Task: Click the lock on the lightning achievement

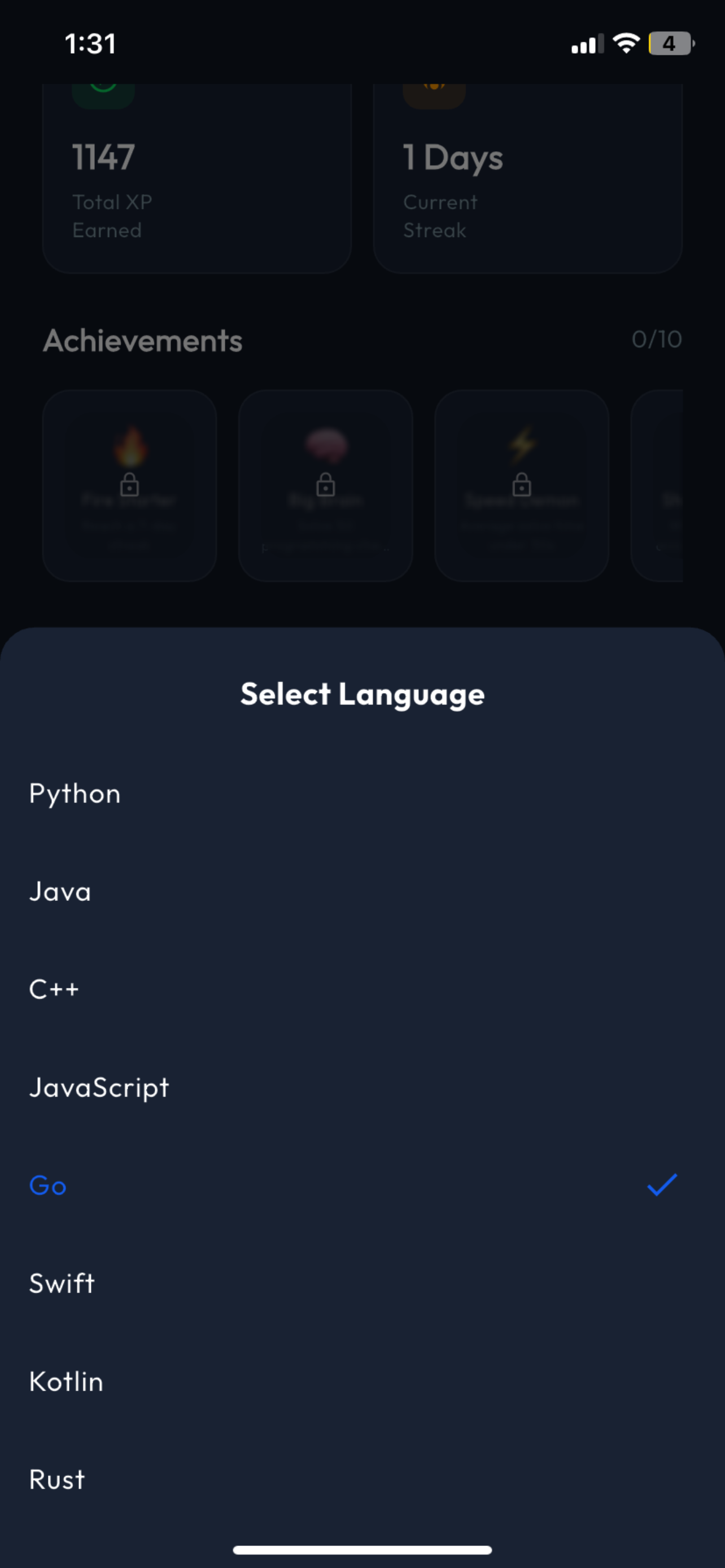Action: tap(522, 485)
